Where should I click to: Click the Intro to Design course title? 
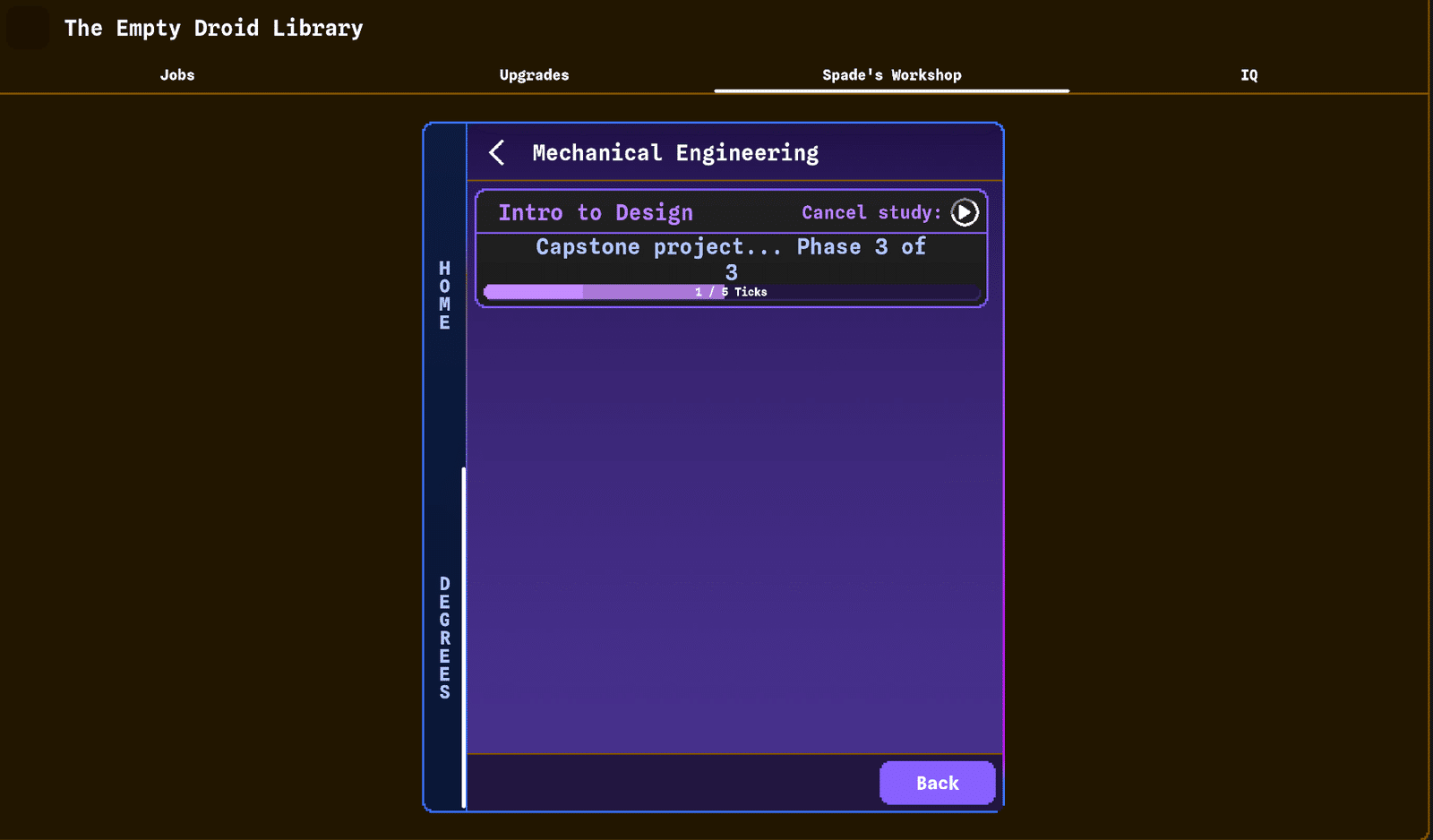(x=596, y=212)
